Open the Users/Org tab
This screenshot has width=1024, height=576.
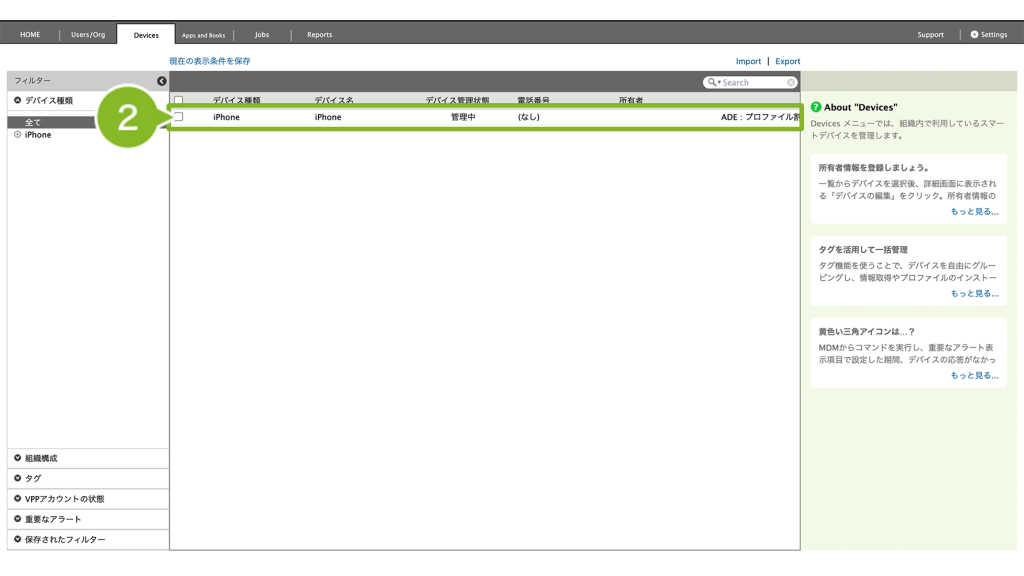(x=88, y=35)
